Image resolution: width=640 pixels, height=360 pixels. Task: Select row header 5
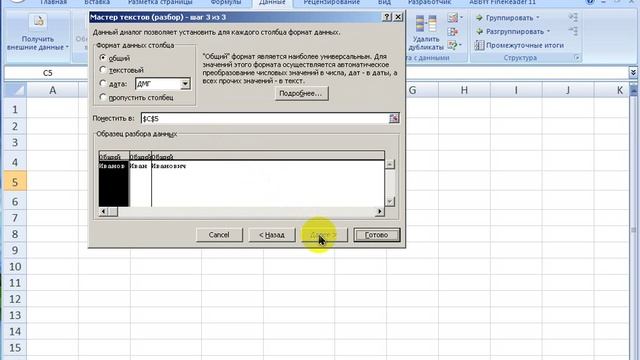pyautogui.click(x=15, y=182)
